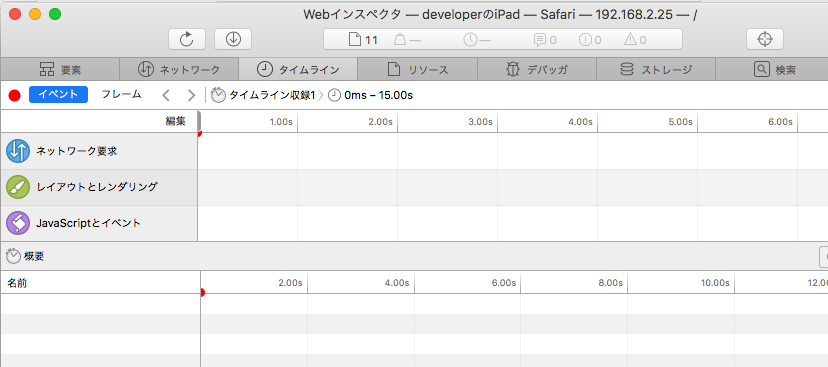Select the タイムライン tab
This screenshot has height=367, width=828.
(298, 69)
